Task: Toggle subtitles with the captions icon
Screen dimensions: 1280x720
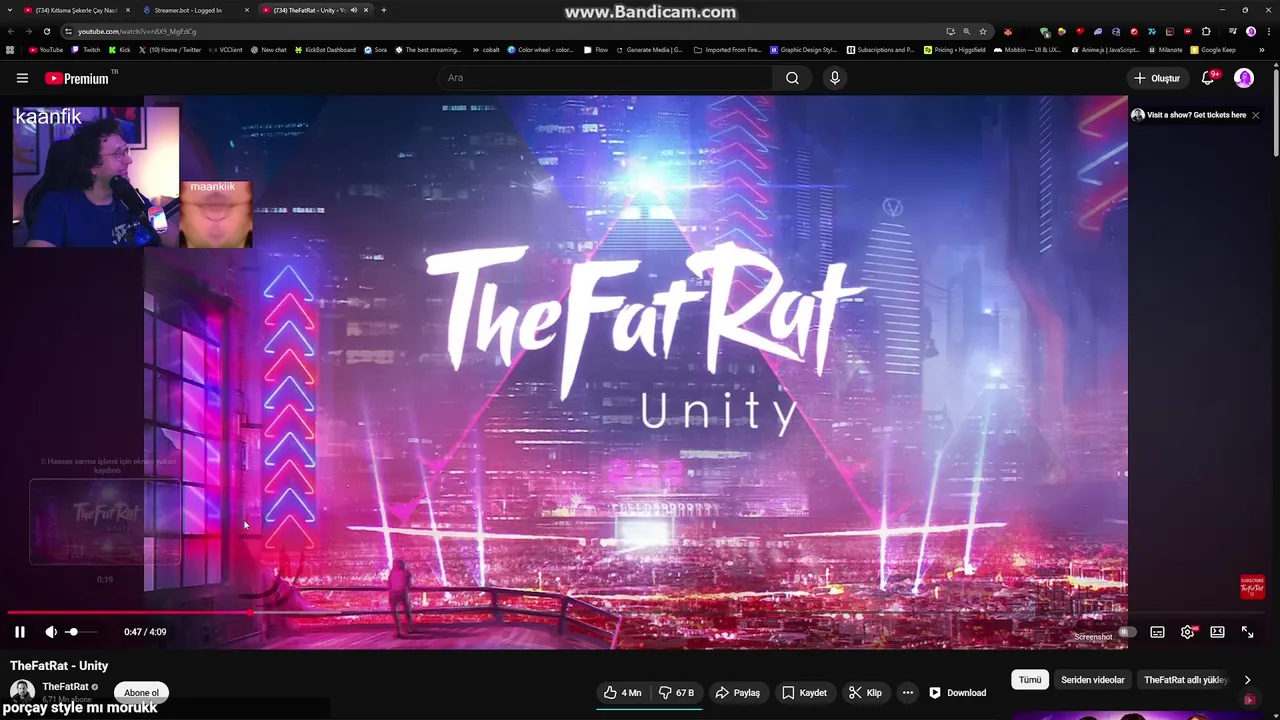Action: (x=1157, y=632)
